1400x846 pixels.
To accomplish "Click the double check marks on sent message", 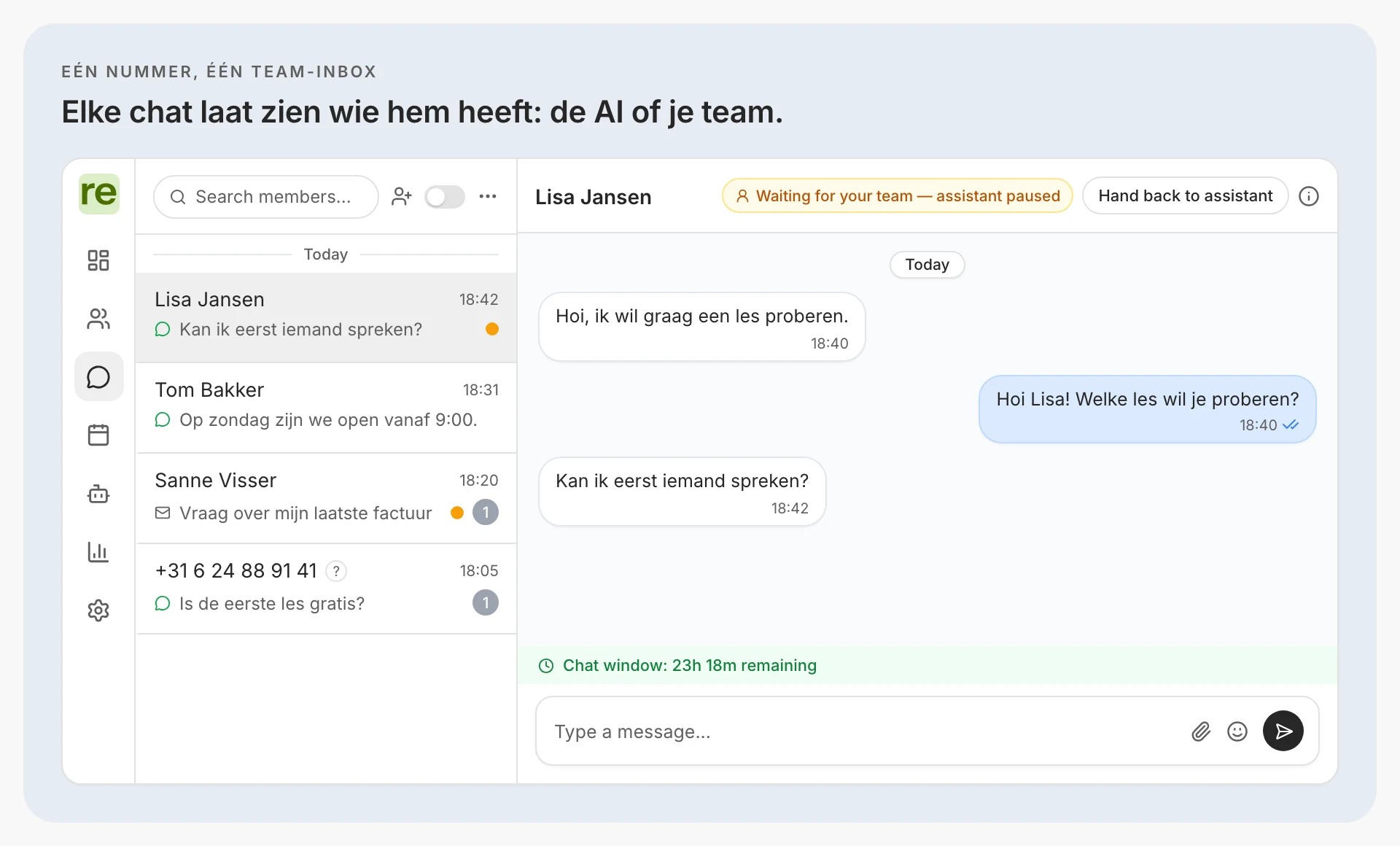I will [1291, 425].
